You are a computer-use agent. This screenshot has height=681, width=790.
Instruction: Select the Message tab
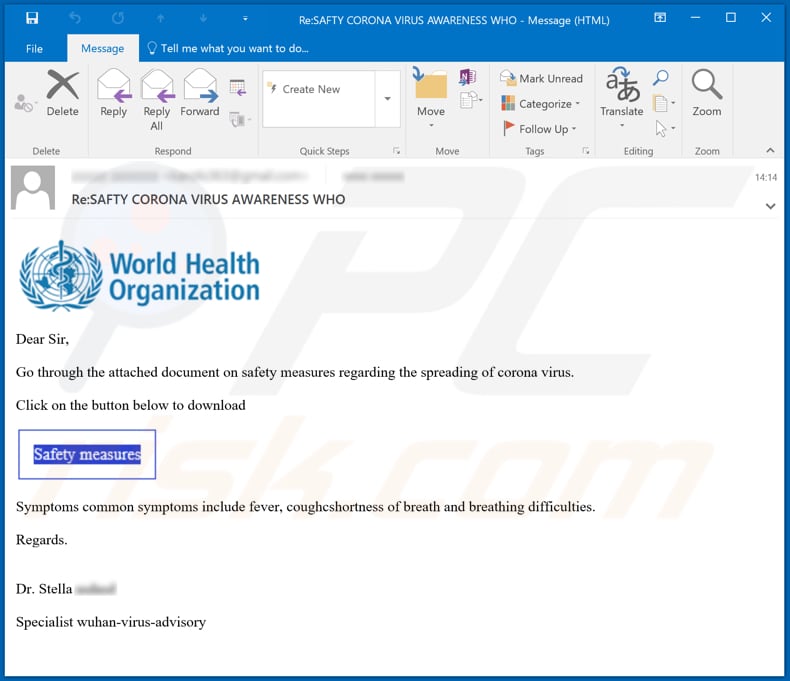(103, 49)
